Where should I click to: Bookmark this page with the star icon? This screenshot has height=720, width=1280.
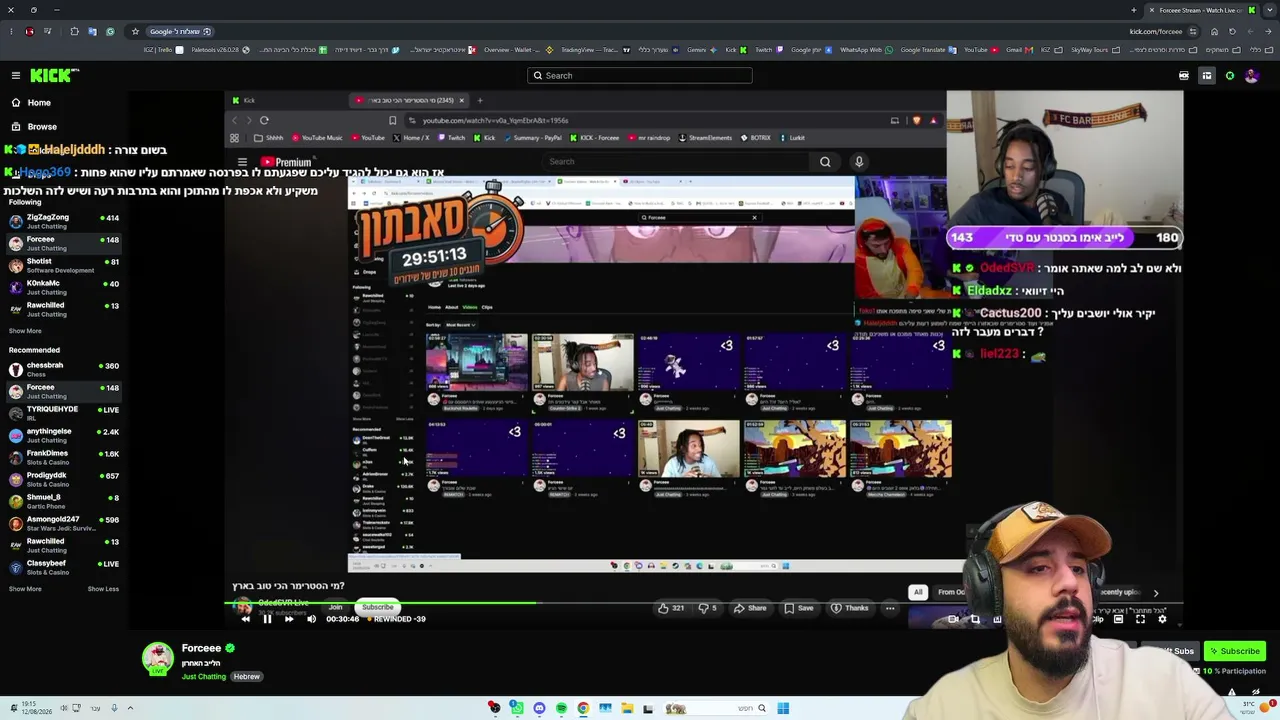tap(135, 31)
